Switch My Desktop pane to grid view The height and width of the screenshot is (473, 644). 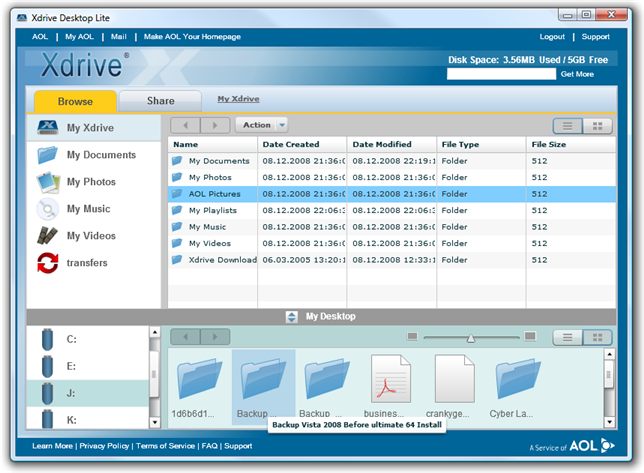pyautogui.click(x=597, y=338)
